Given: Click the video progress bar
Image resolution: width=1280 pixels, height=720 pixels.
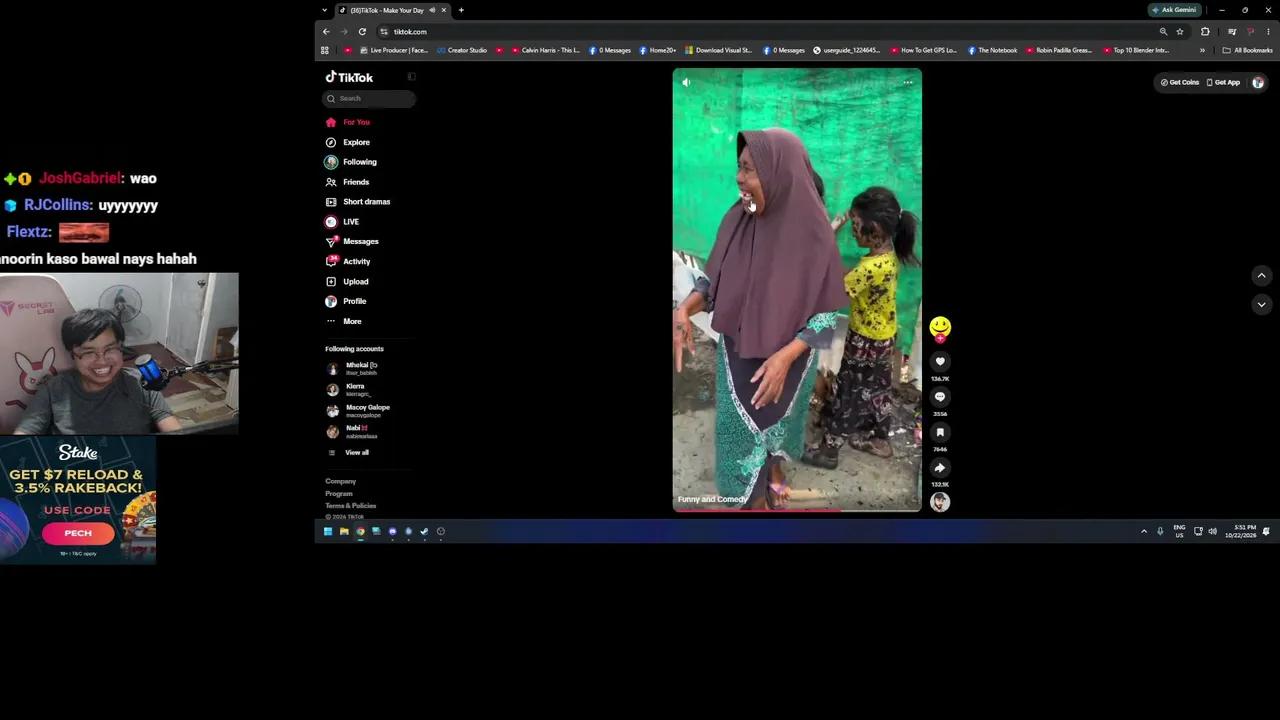Looking at the screenshot, I should point(797,510).
